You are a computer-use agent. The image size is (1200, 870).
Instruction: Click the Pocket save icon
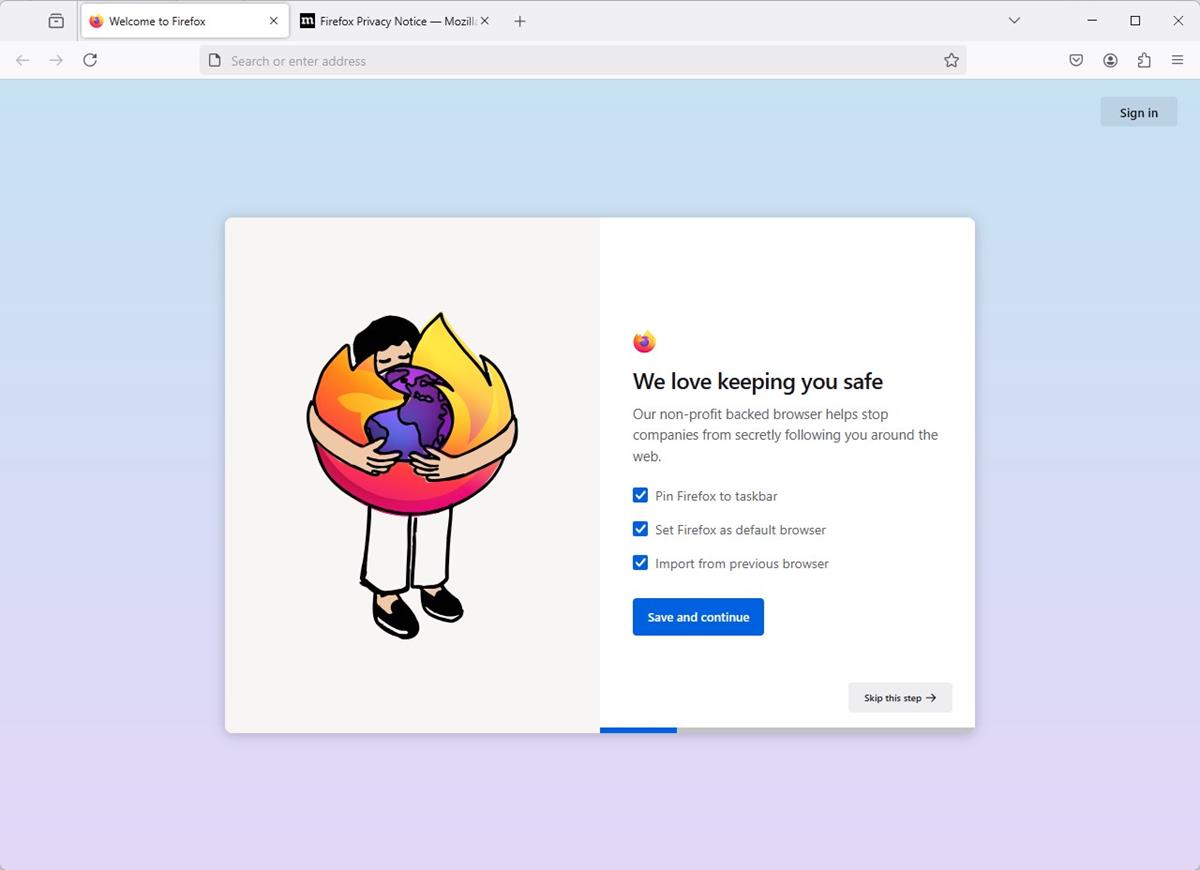click(1075, 60)
